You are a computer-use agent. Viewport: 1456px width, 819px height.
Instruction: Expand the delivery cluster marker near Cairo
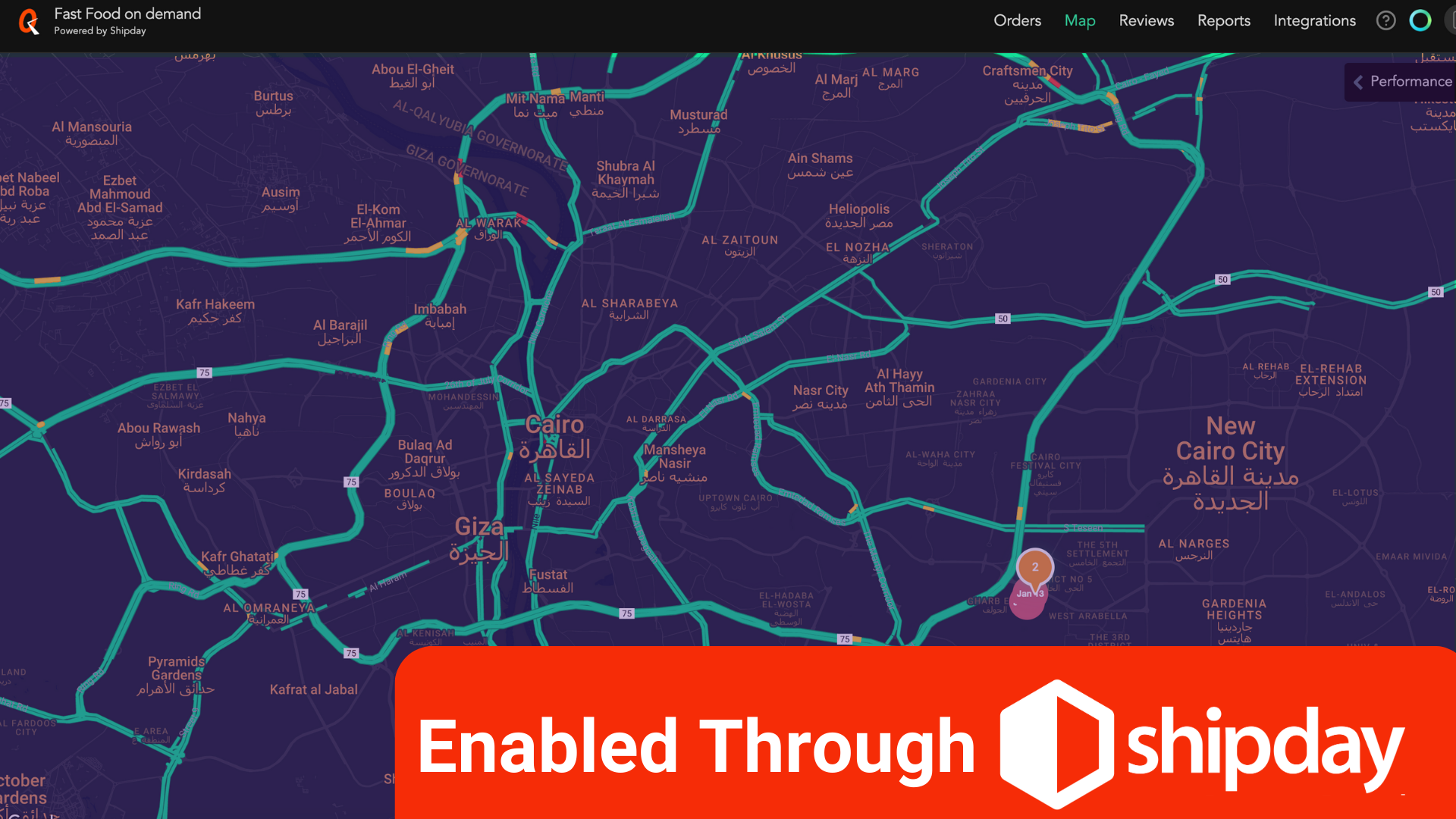(1036, 568)
